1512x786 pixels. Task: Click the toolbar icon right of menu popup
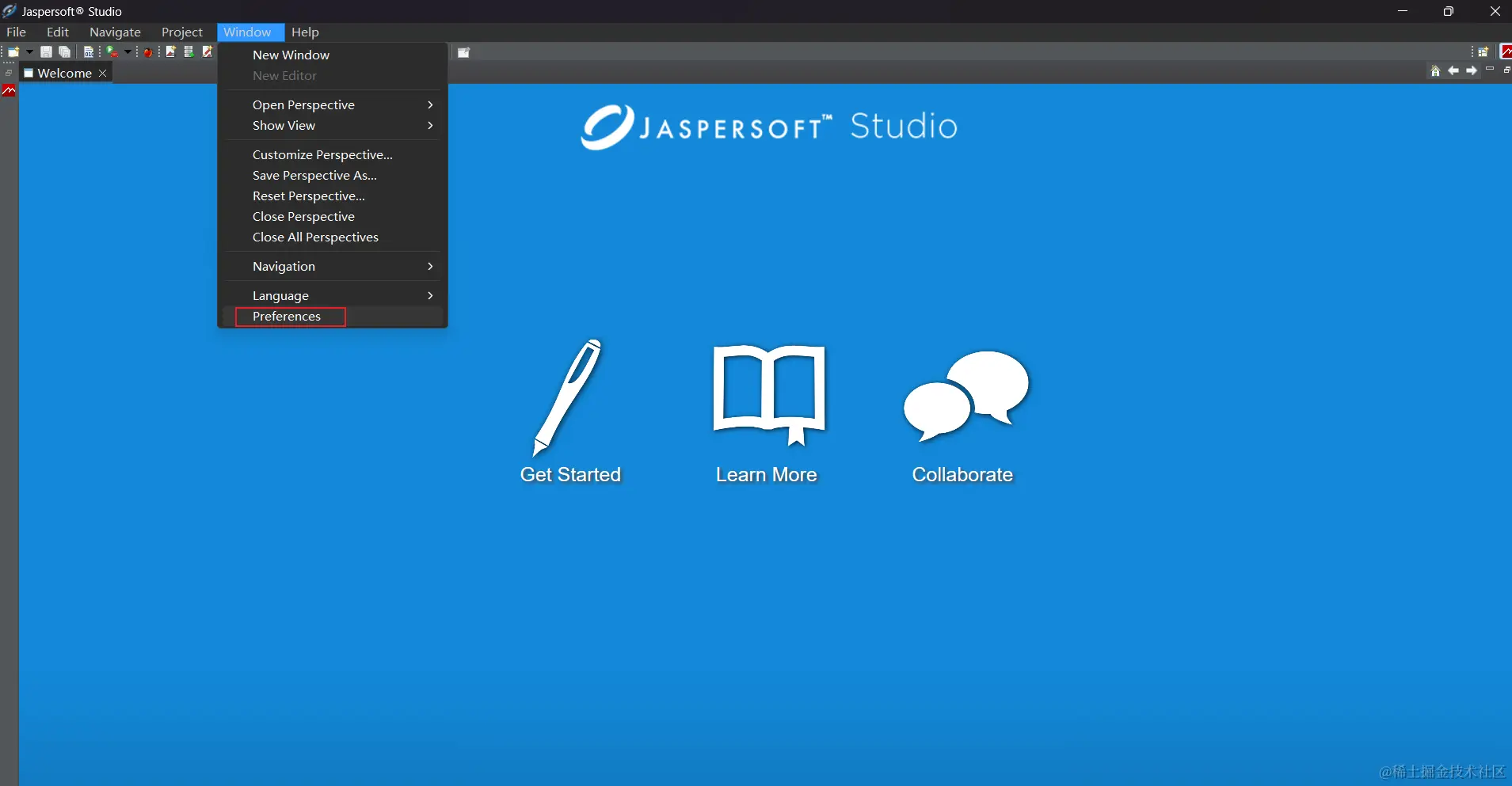coord(464,53)
